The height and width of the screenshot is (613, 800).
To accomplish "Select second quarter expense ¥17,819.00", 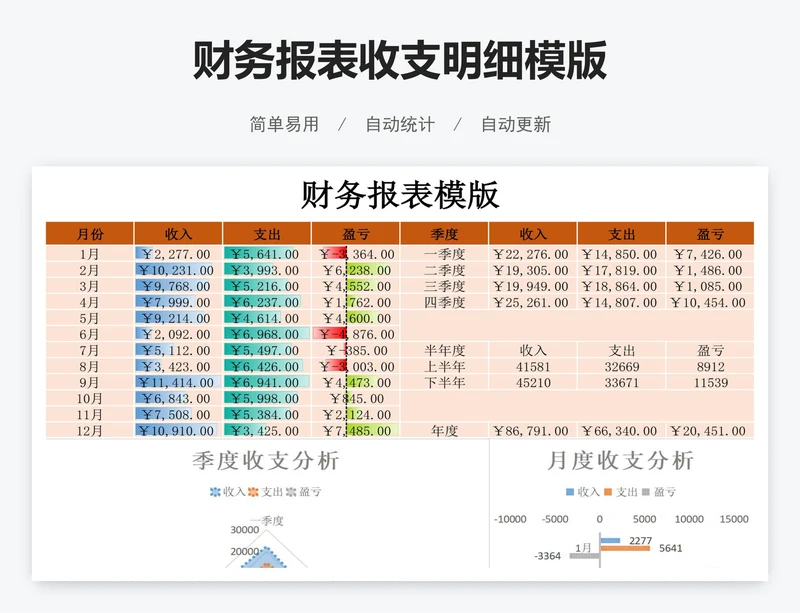I will tap(621, 270).
